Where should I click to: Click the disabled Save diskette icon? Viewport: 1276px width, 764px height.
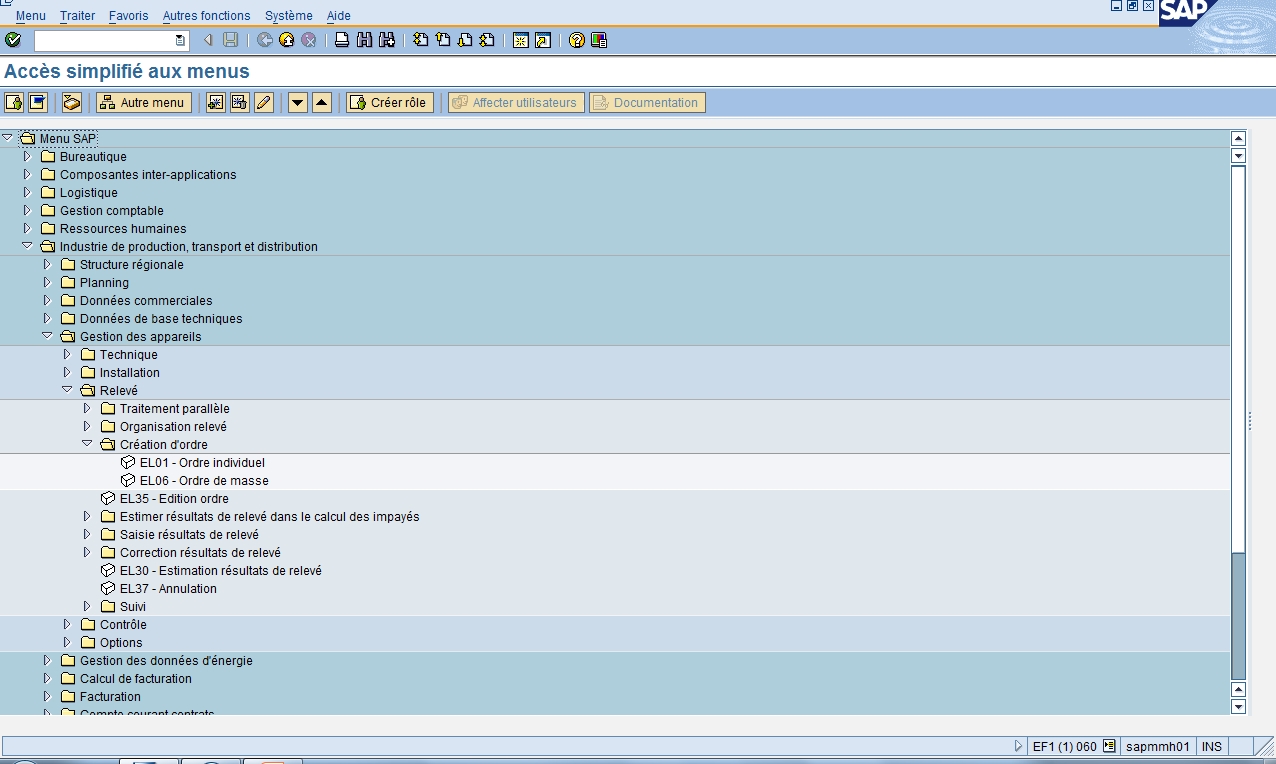[x=231, y=40]
